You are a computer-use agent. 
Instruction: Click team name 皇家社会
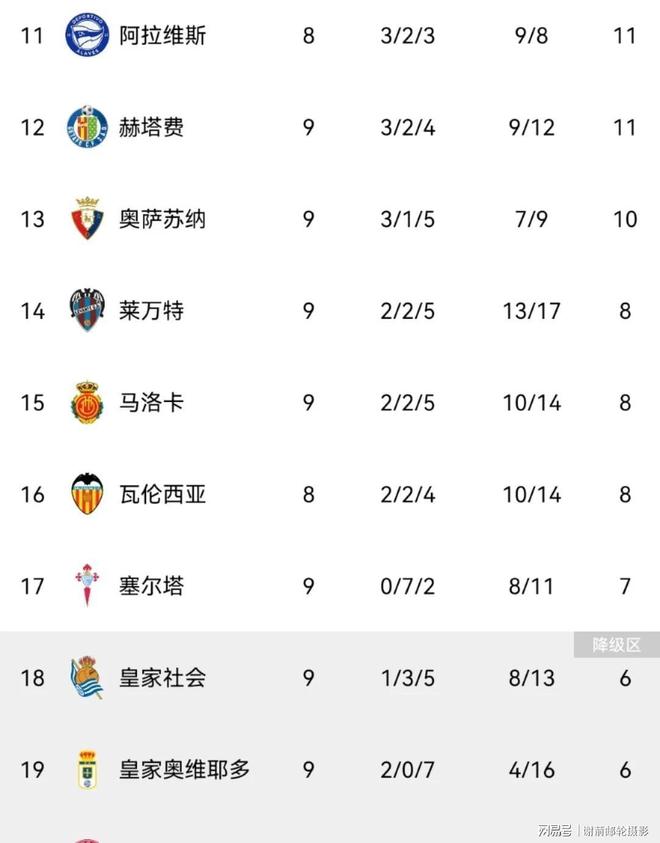[163, 678]
